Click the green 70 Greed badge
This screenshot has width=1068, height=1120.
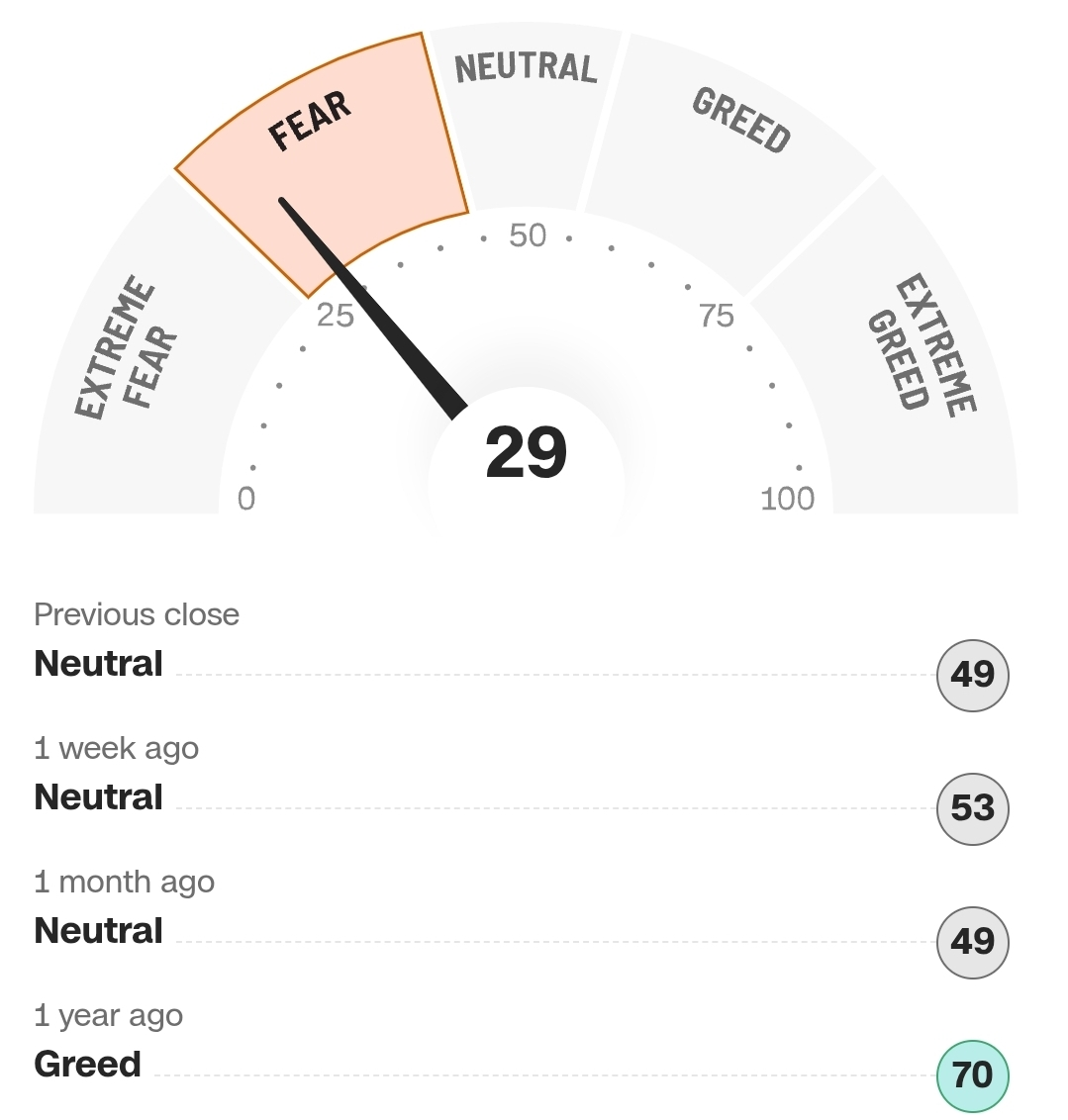click(972, 1075)
